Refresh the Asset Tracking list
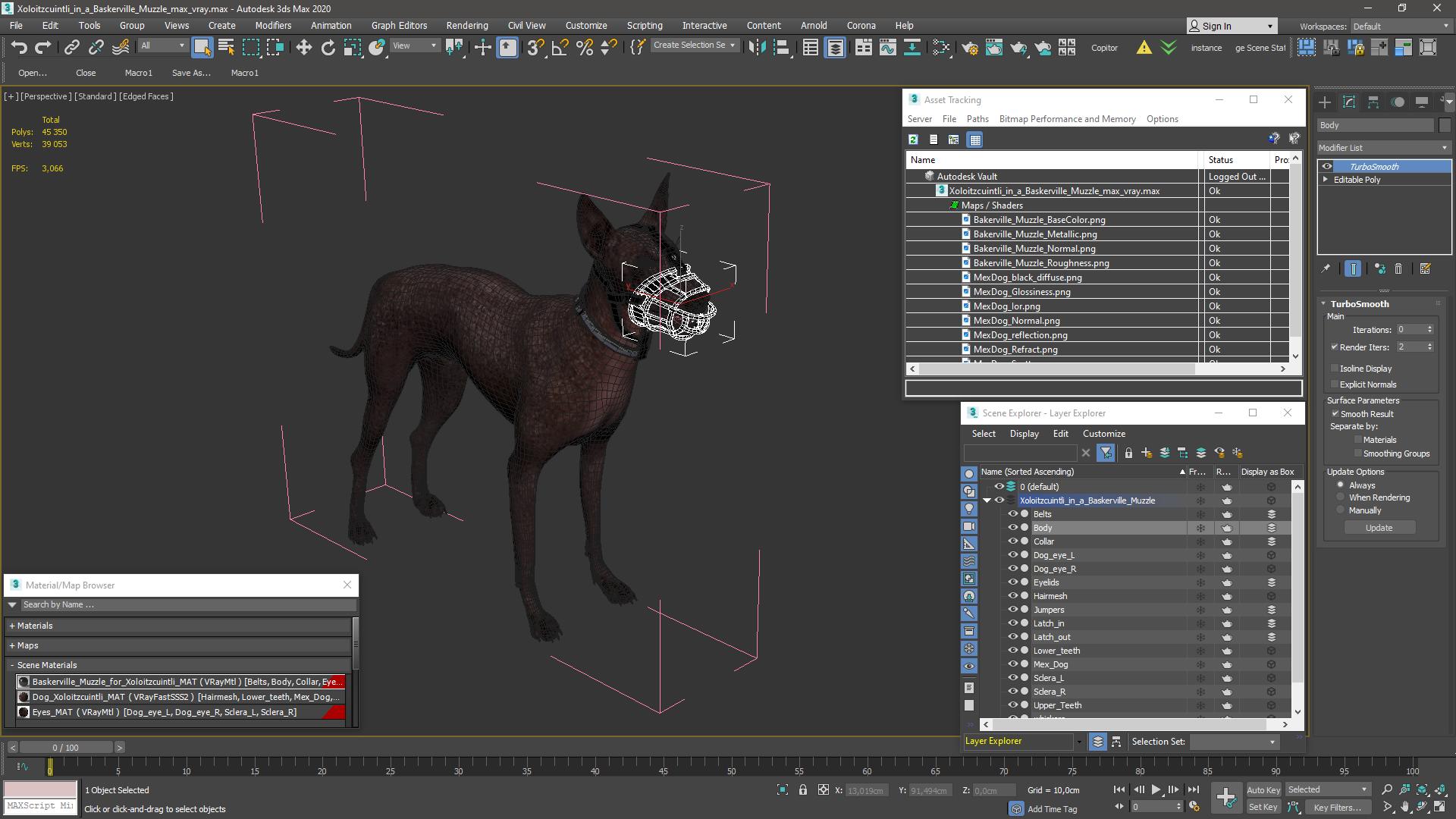 coord(914,140)
